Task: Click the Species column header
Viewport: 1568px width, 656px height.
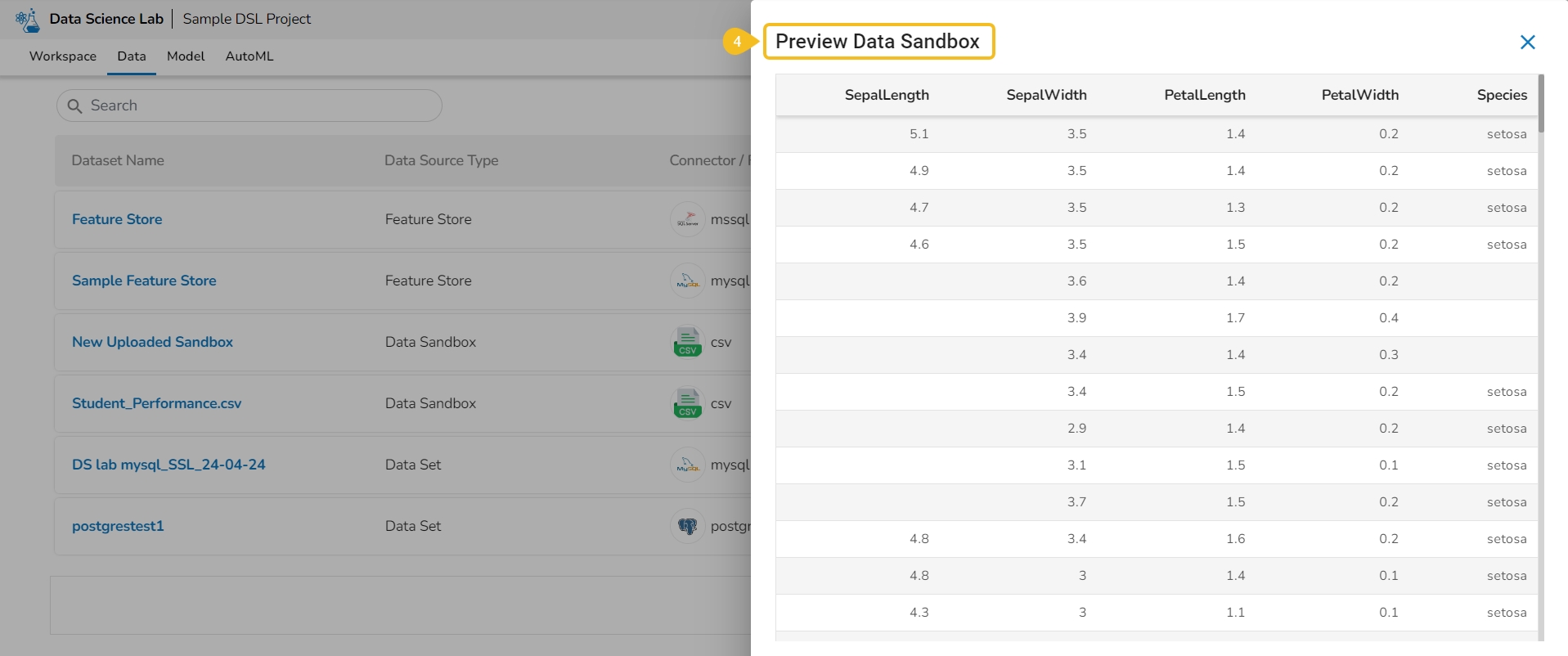Action: point(1501,95)
